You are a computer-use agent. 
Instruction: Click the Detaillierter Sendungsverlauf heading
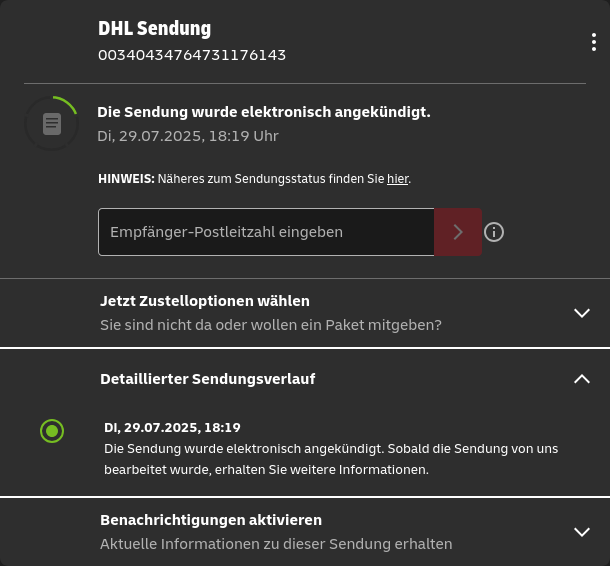(x=208, y=379)
